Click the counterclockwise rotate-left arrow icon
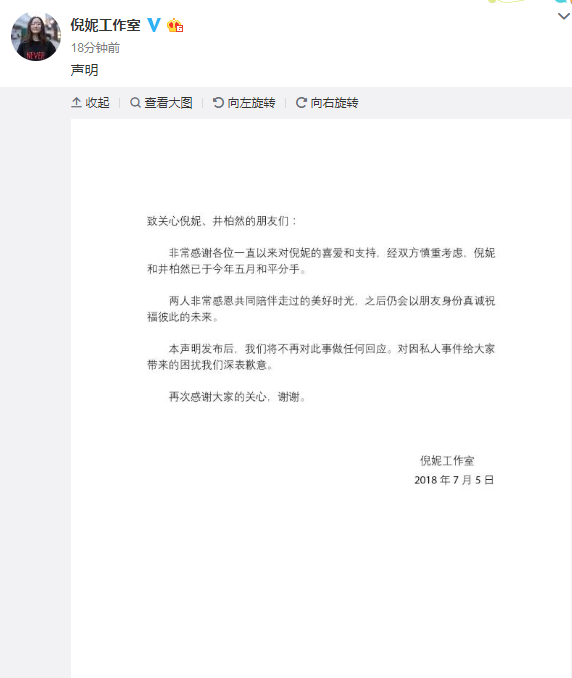 [x=218, y=102]
